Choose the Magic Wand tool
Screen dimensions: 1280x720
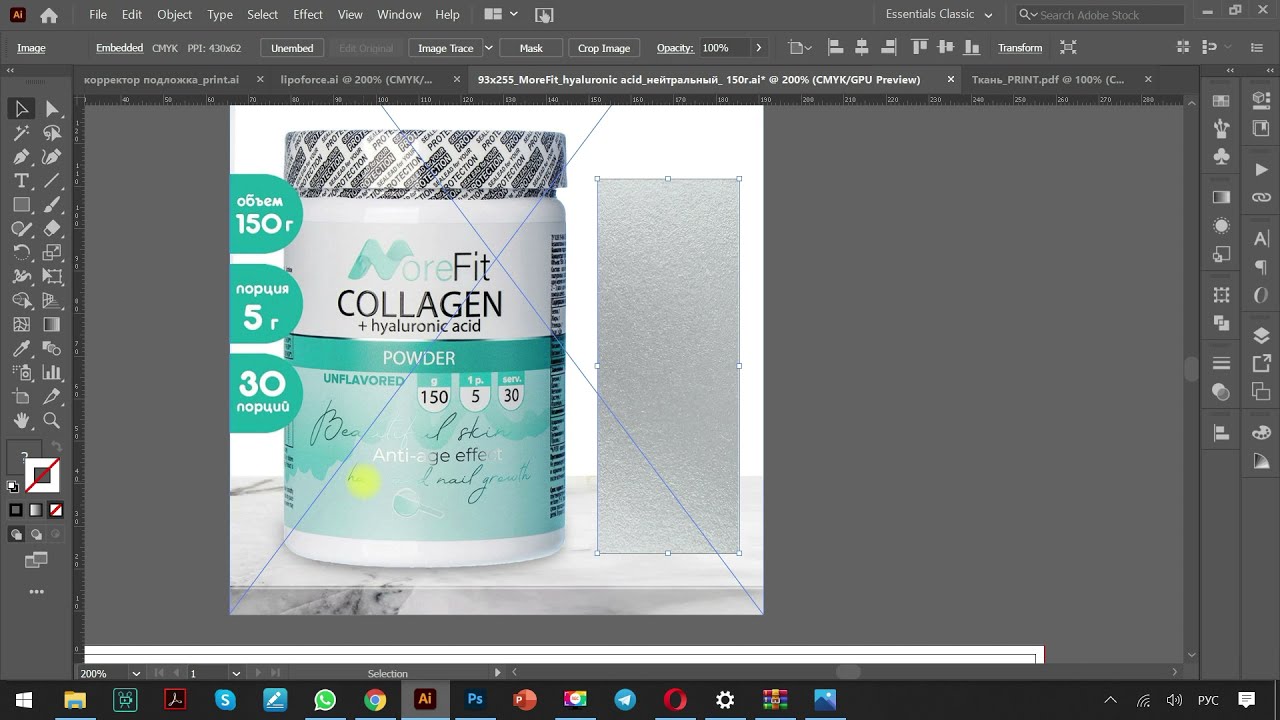21,132
